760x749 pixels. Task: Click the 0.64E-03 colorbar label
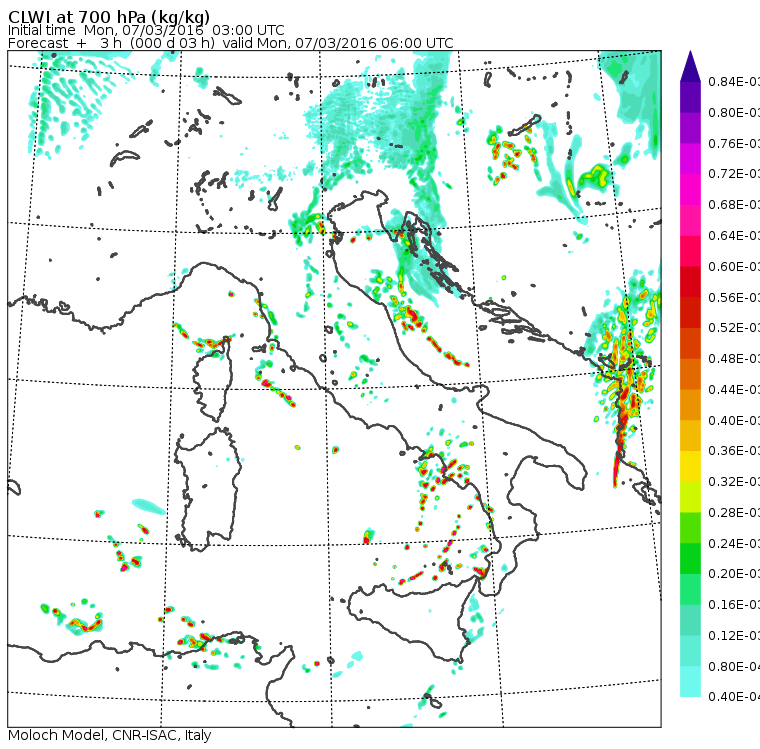734,236
